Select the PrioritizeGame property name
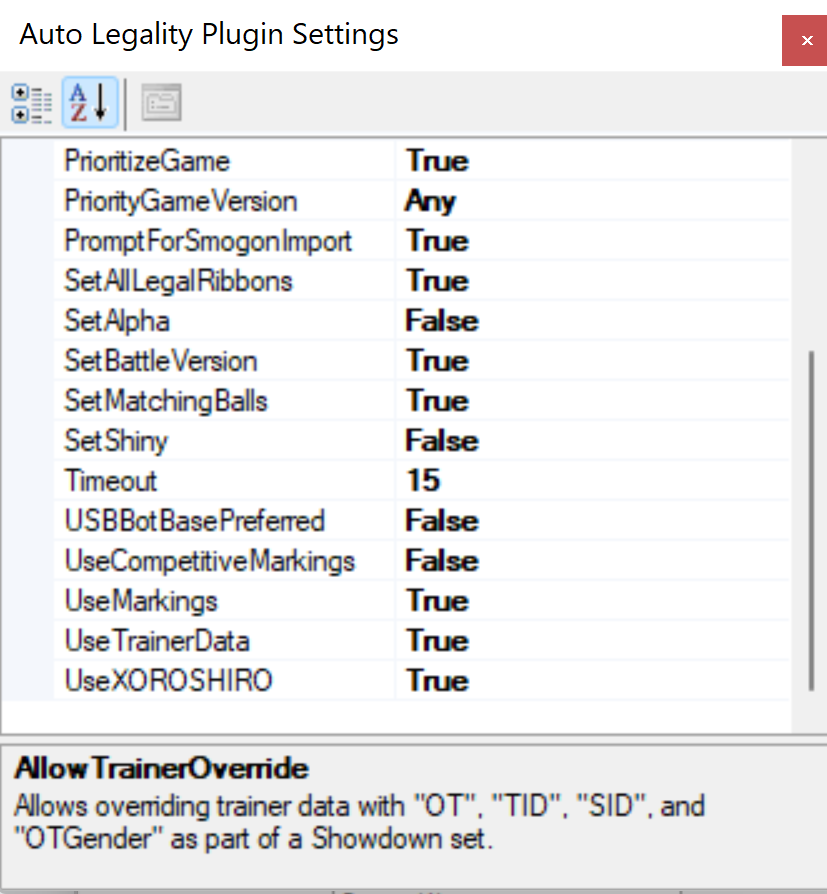The width and height of the screenshot is (827, 894). coord(147,161)
